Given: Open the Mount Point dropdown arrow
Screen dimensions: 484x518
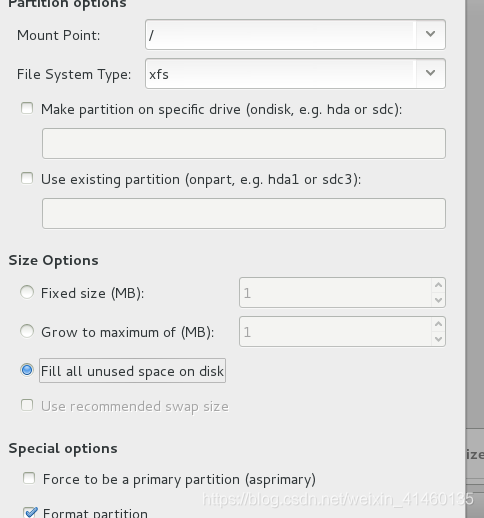Looking at the screenshot, I should coord(430,34).
